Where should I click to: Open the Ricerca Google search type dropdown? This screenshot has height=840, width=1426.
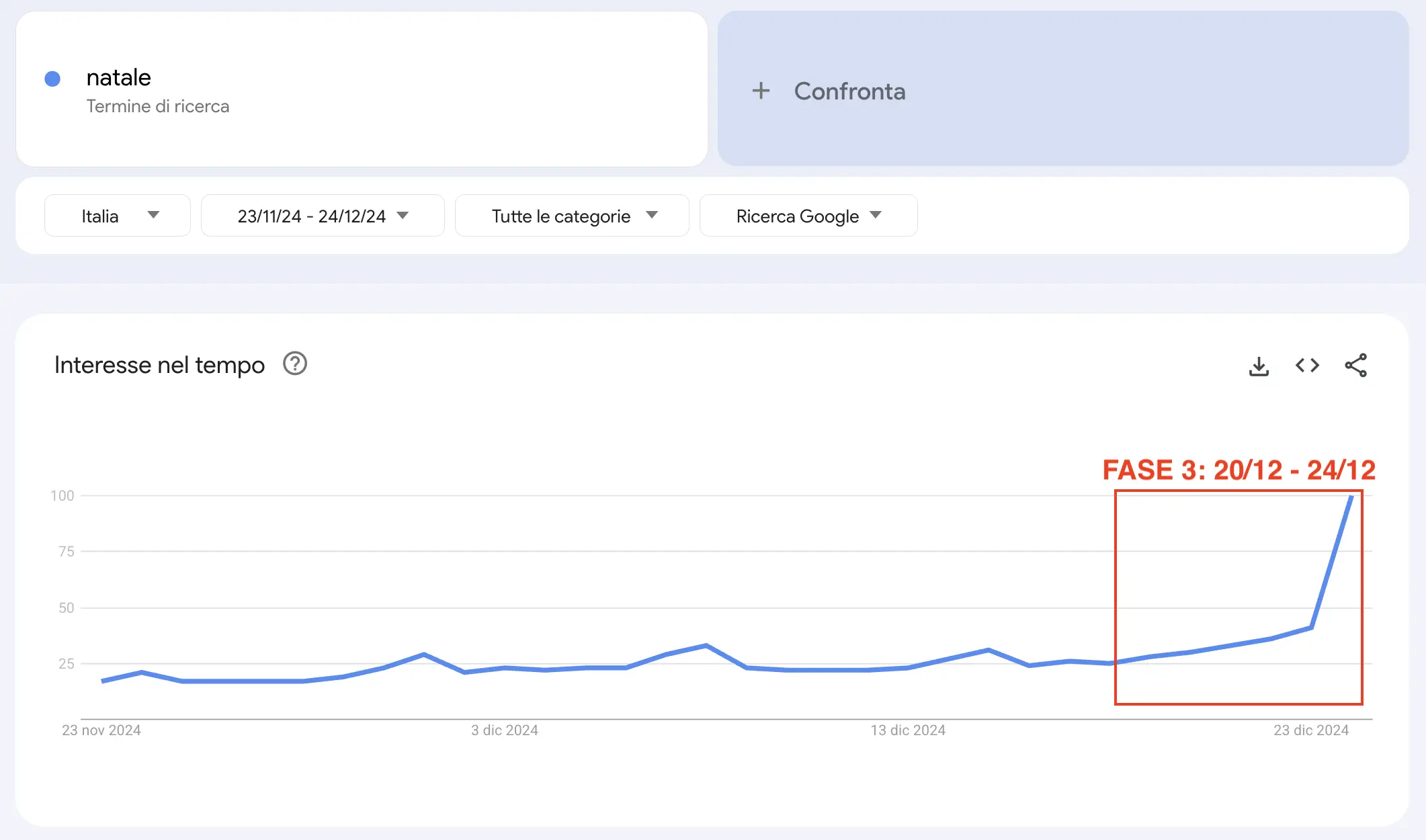point(808,216)
